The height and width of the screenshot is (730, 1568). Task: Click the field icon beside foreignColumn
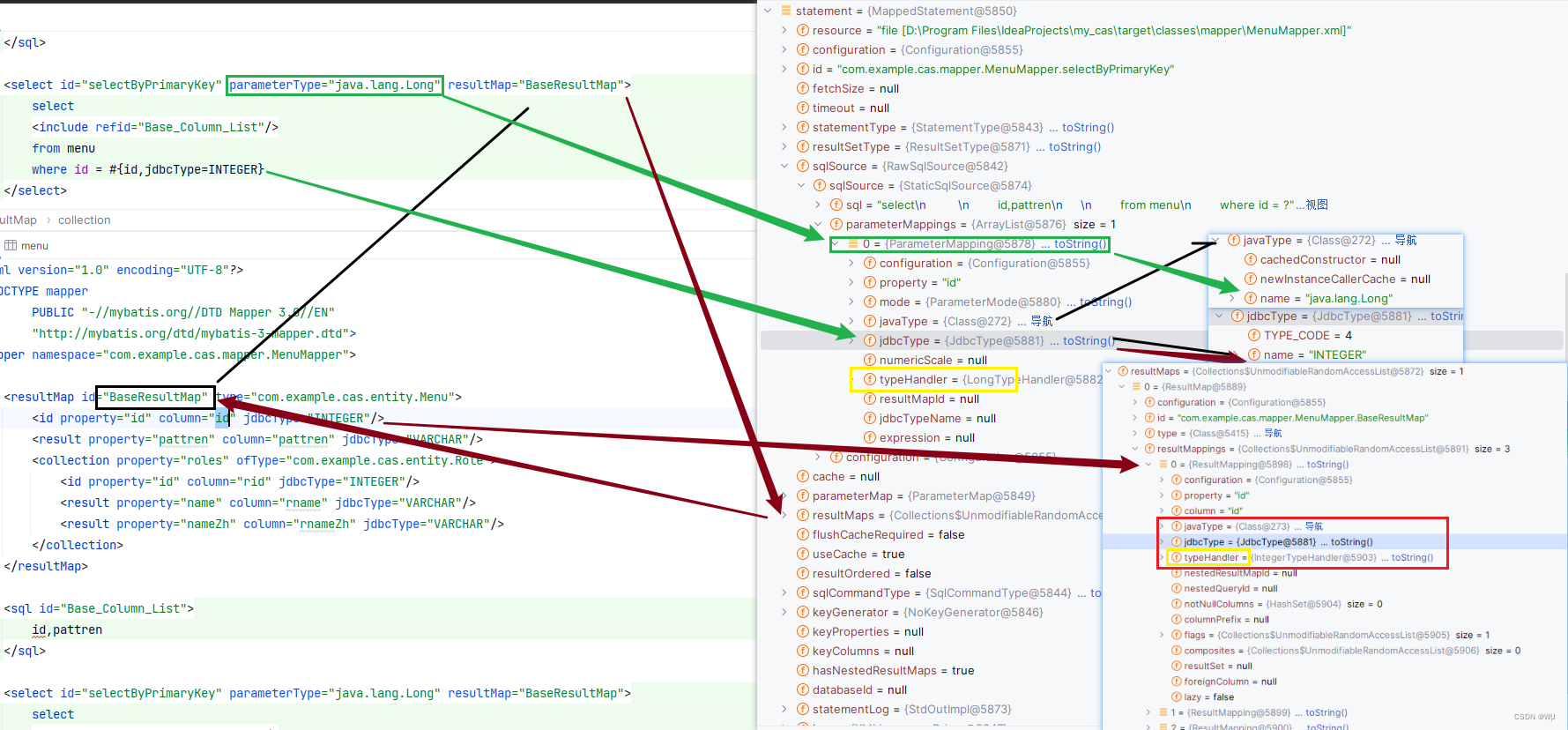tap(1177, 682)
